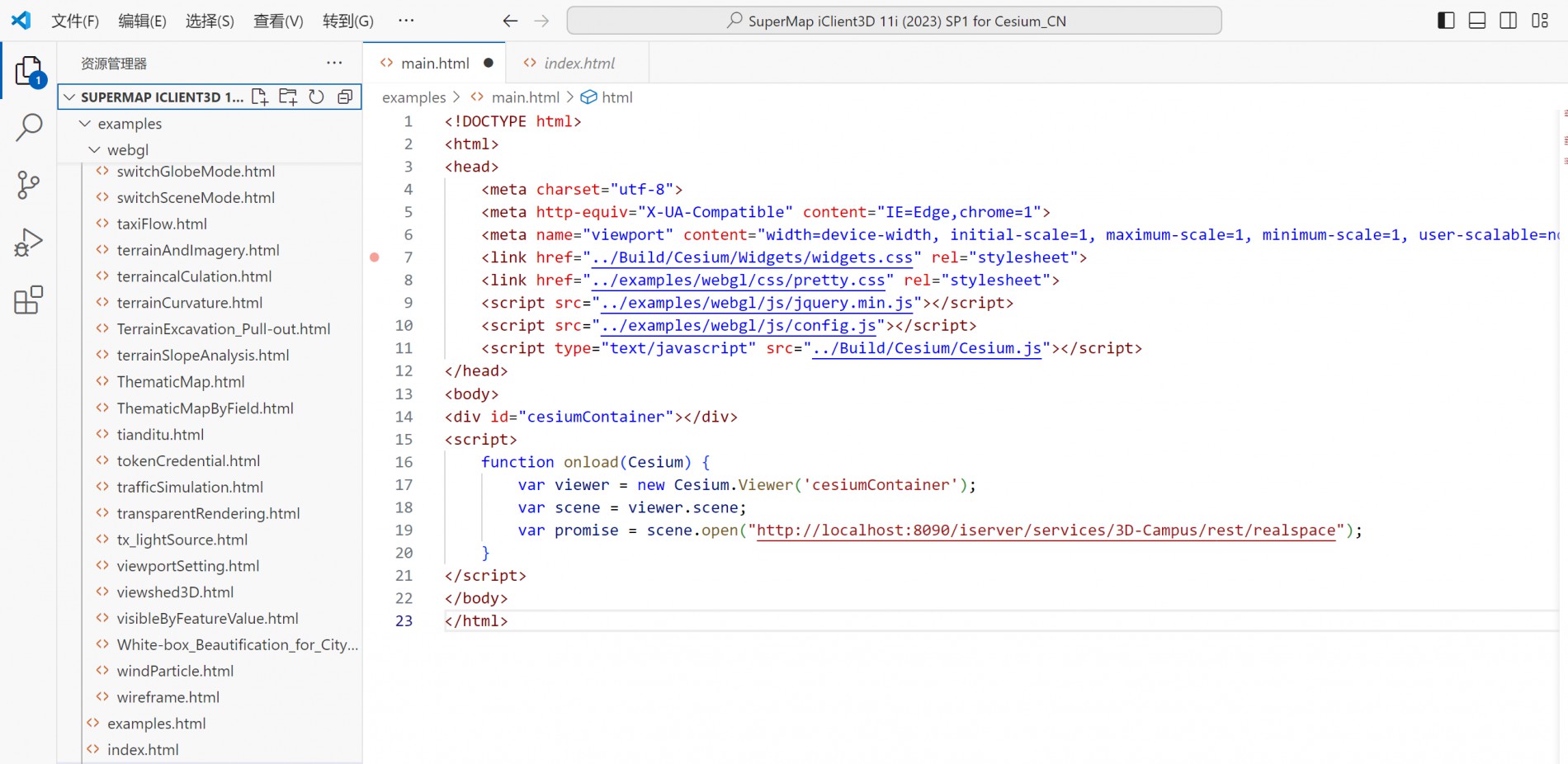Open tokenCredential.html file
1568x764 pixels.
pyautogui.click(x=188, y=461)
